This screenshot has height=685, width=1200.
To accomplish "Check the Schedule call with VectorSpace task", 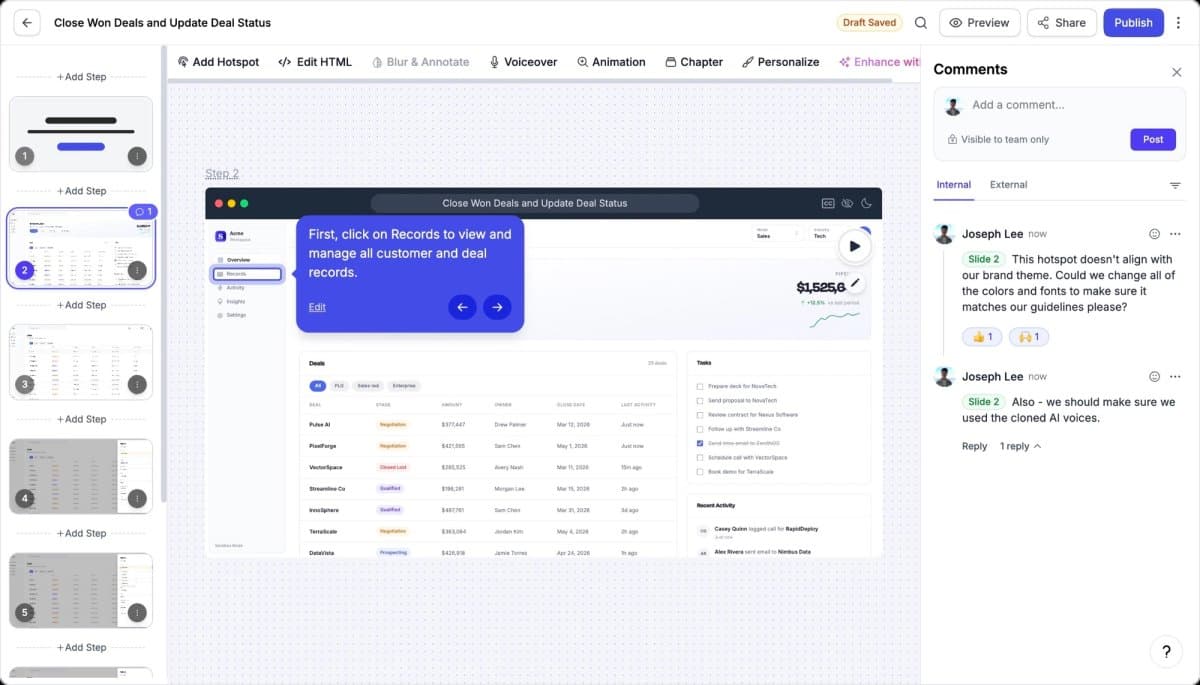I will [x=700, y=457].
